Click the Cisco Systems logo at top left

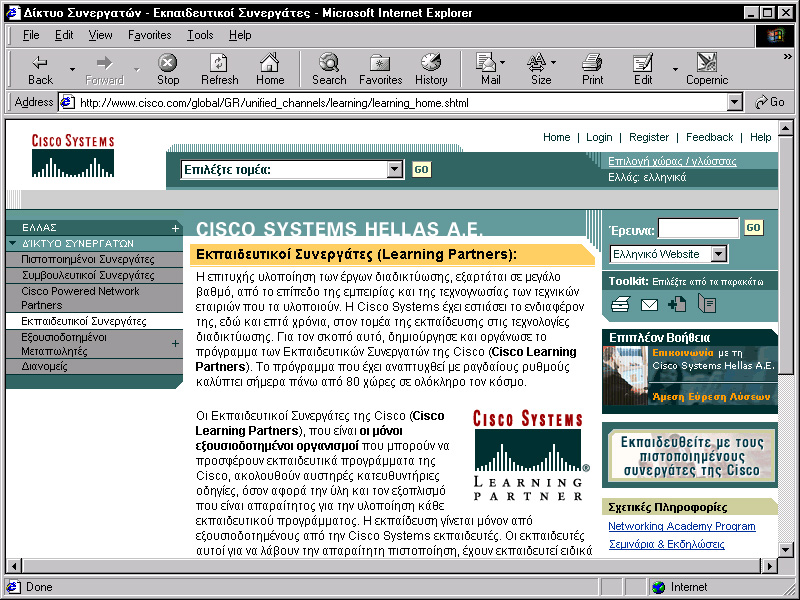(73, 156)
